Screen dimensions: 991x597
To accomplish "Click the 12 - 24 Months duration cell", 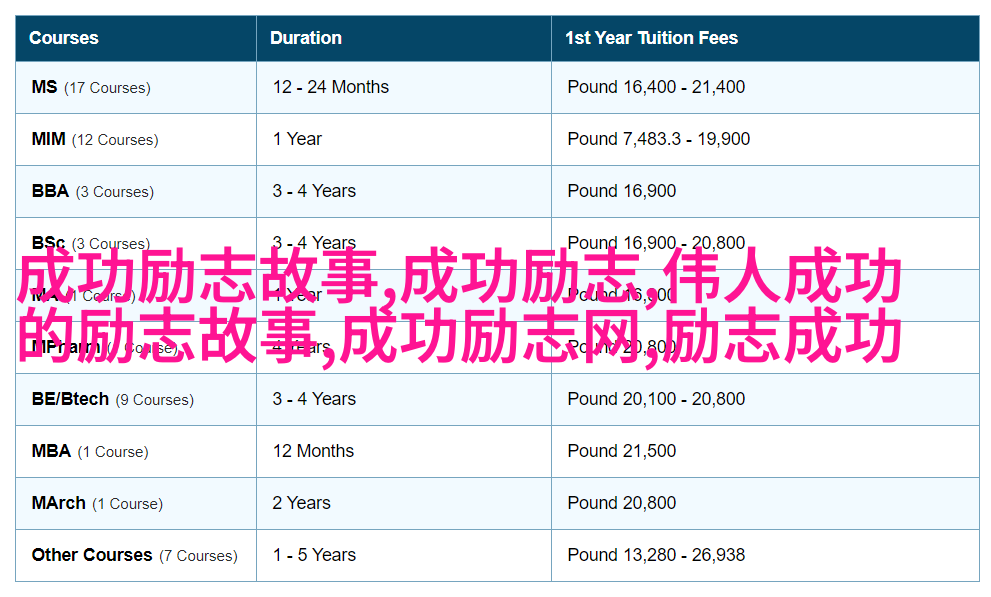I will 331,87.
